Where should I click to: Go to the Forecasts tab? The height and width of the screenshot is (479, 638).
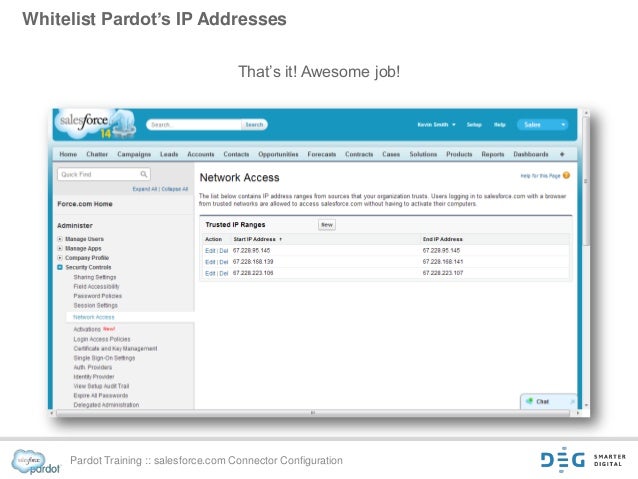click(322, 154)
